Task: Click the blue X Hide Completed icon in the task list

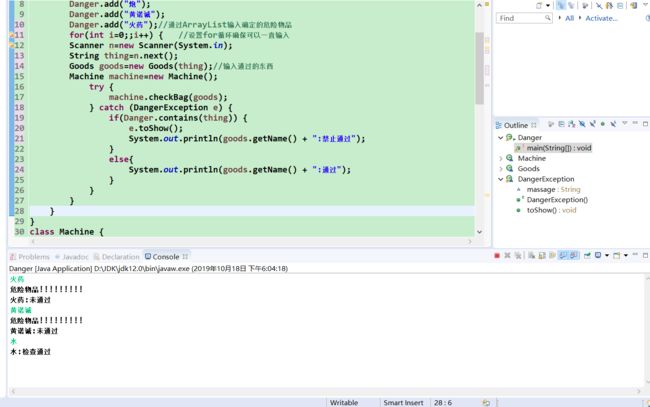Action: point(599,6)
